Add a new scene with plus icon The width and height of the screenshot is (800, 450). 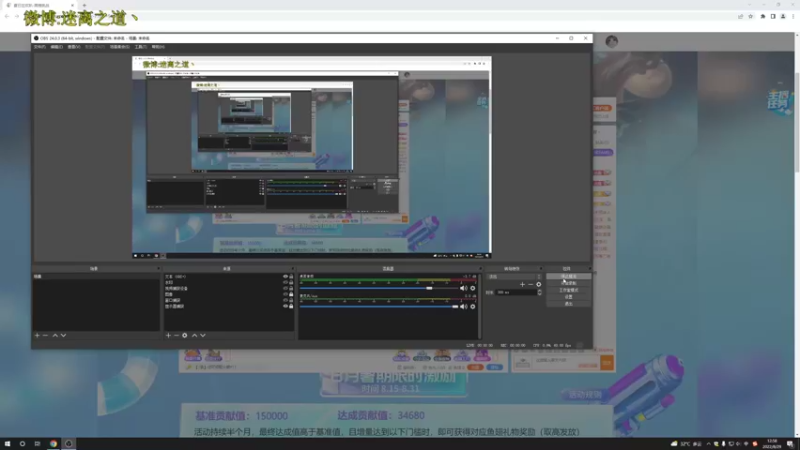point(37,335)
